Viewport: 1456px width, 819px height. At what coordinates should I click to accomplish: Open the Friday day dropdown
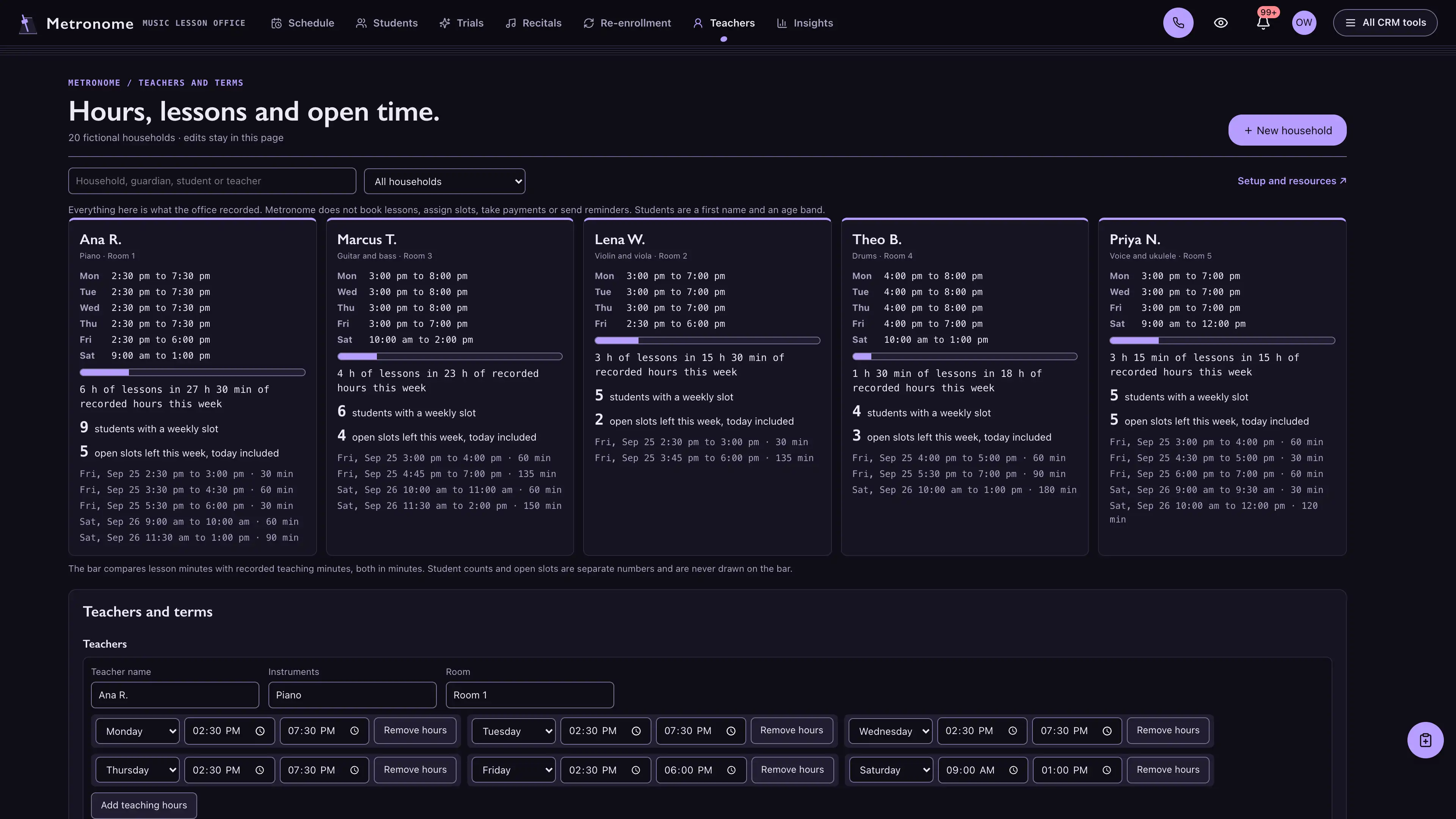514,770
